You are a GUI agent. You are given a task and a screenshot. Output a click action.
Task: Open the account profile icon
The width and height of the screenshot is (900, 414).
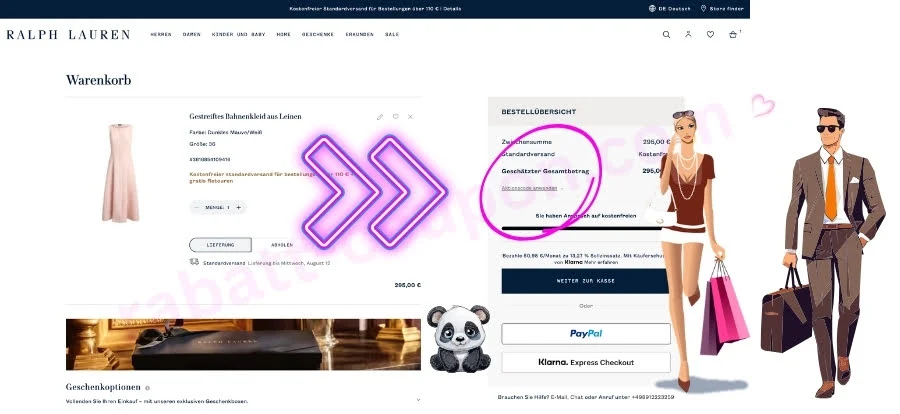(688, 34)
